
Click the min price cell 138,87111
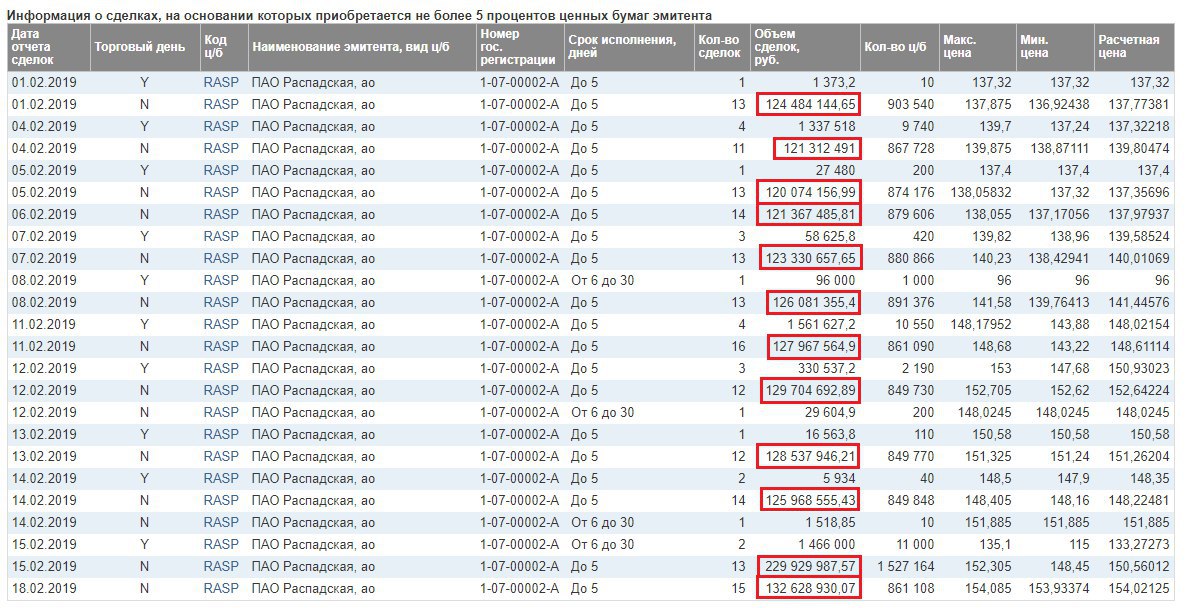pos(1059,148)
